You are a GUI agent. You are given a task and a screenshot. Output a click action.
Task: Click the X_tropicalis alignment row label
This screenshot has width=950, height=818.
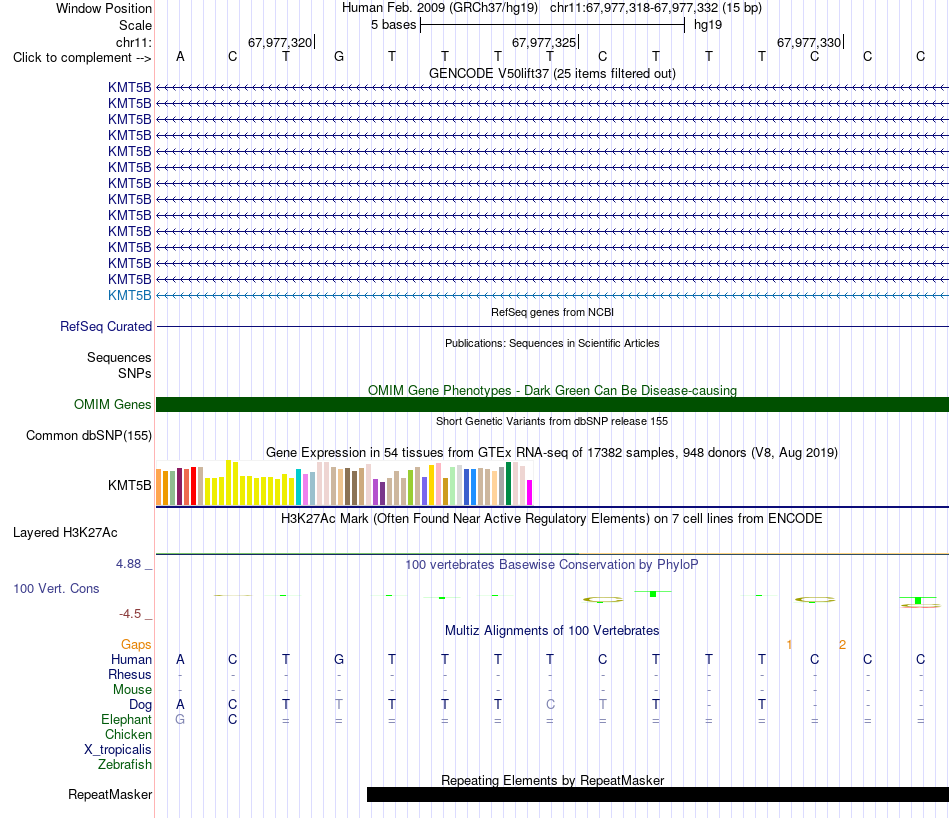pos(118,750)
